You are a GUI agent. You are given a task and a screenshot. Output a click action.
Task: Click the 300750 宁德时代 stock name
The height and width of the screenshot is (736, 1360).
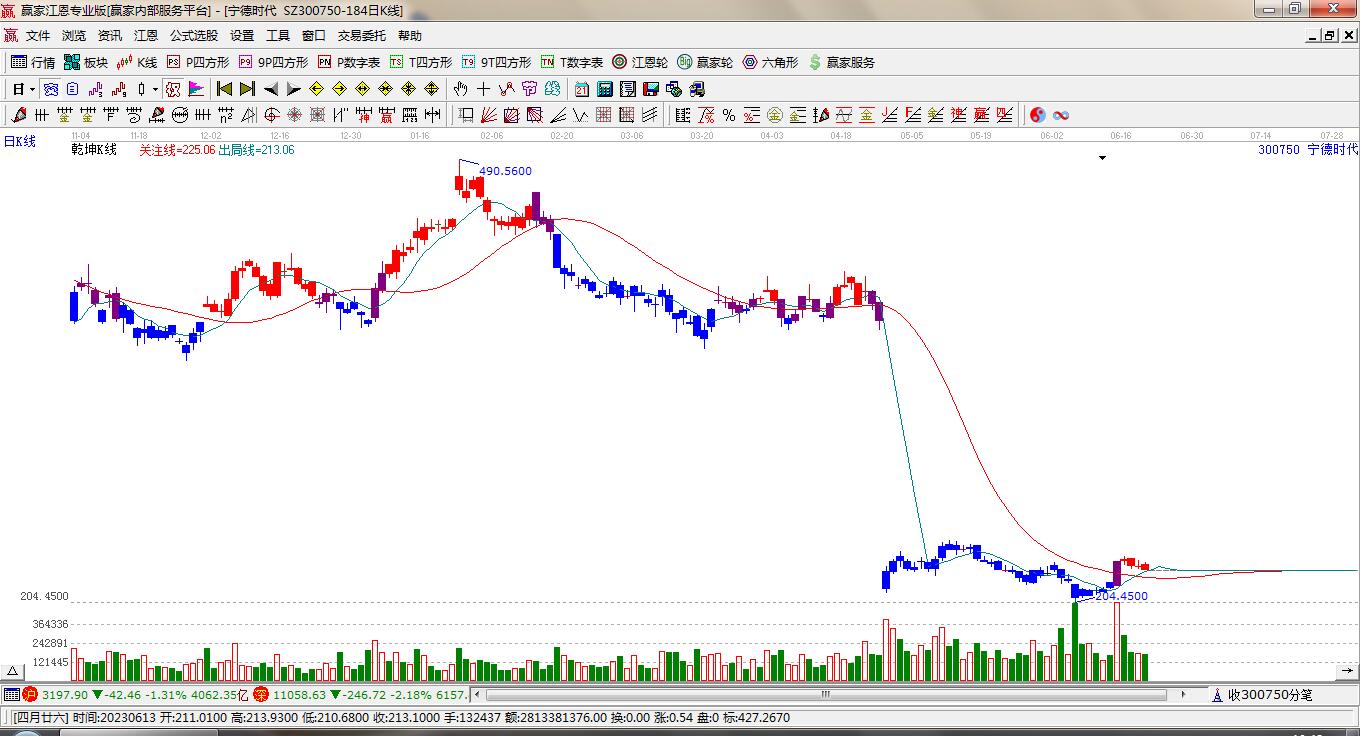pyautogui.click(x=1308, y=150)
